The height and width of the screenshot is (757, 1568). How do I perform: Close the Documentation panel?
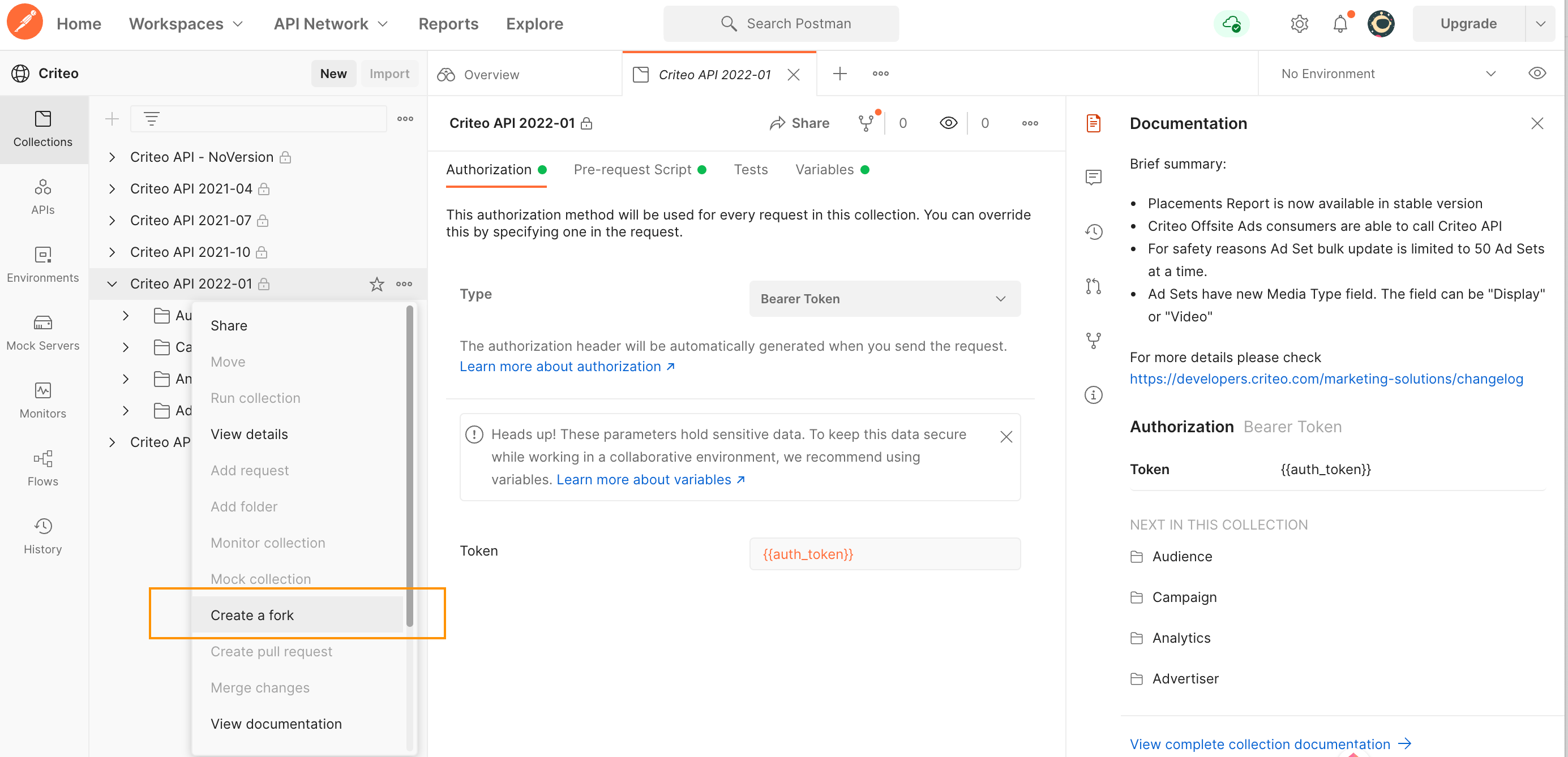(x=1537, y=123)
